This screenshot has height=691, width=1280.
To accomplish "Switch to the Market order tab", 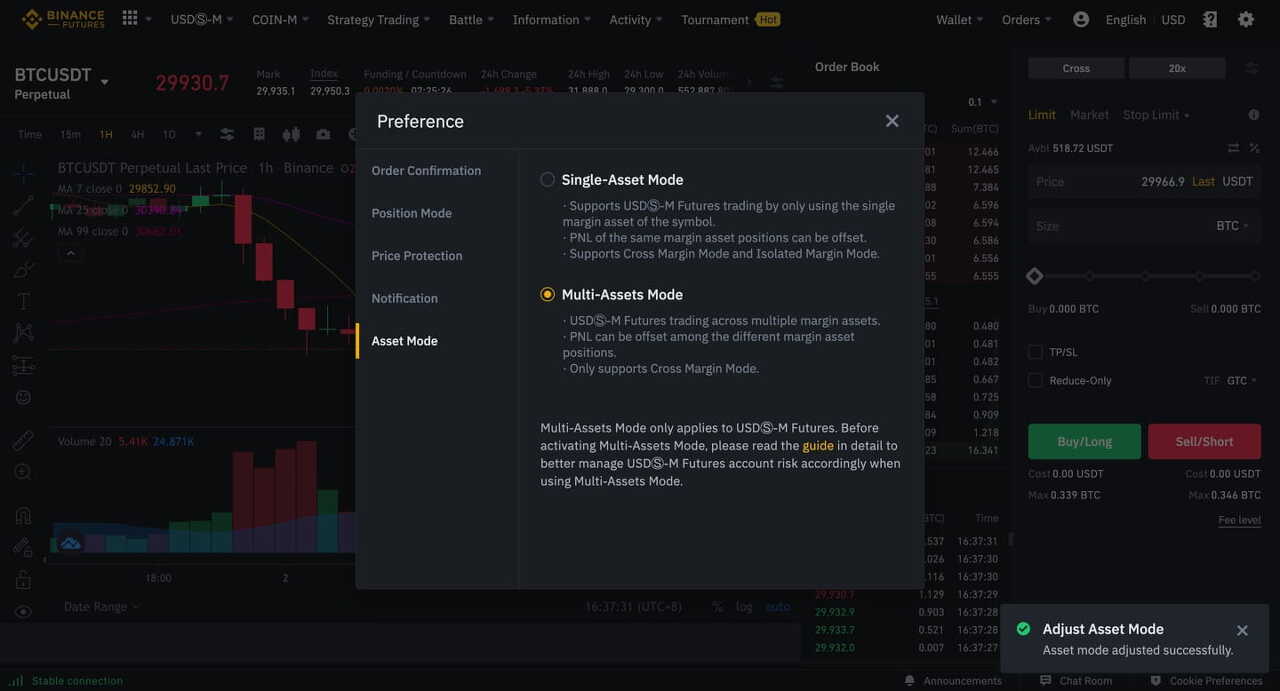I will tap(1089, 115).
